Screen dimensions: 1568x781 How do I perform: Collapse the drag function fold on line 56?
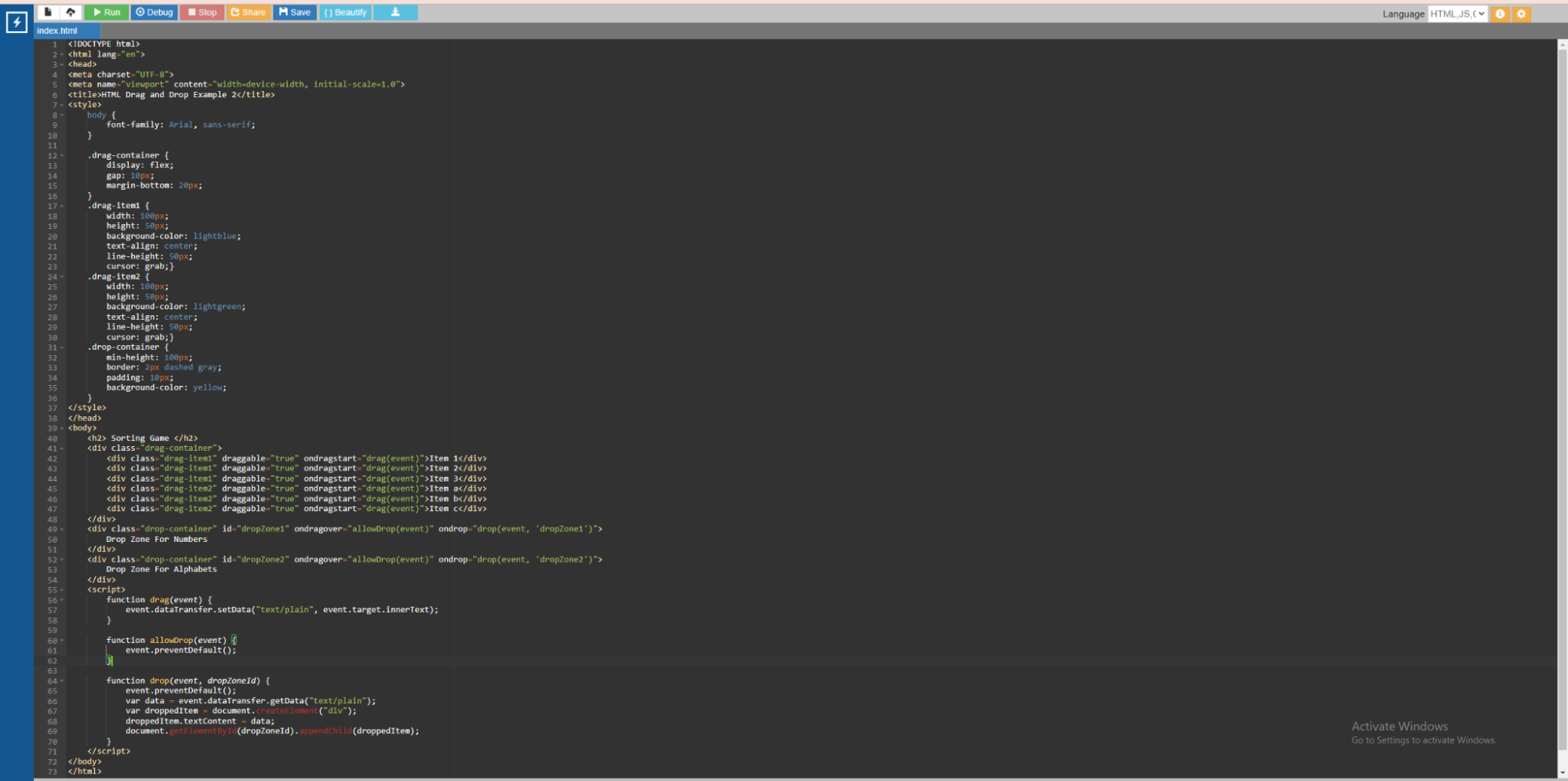[x=62, y=600]
